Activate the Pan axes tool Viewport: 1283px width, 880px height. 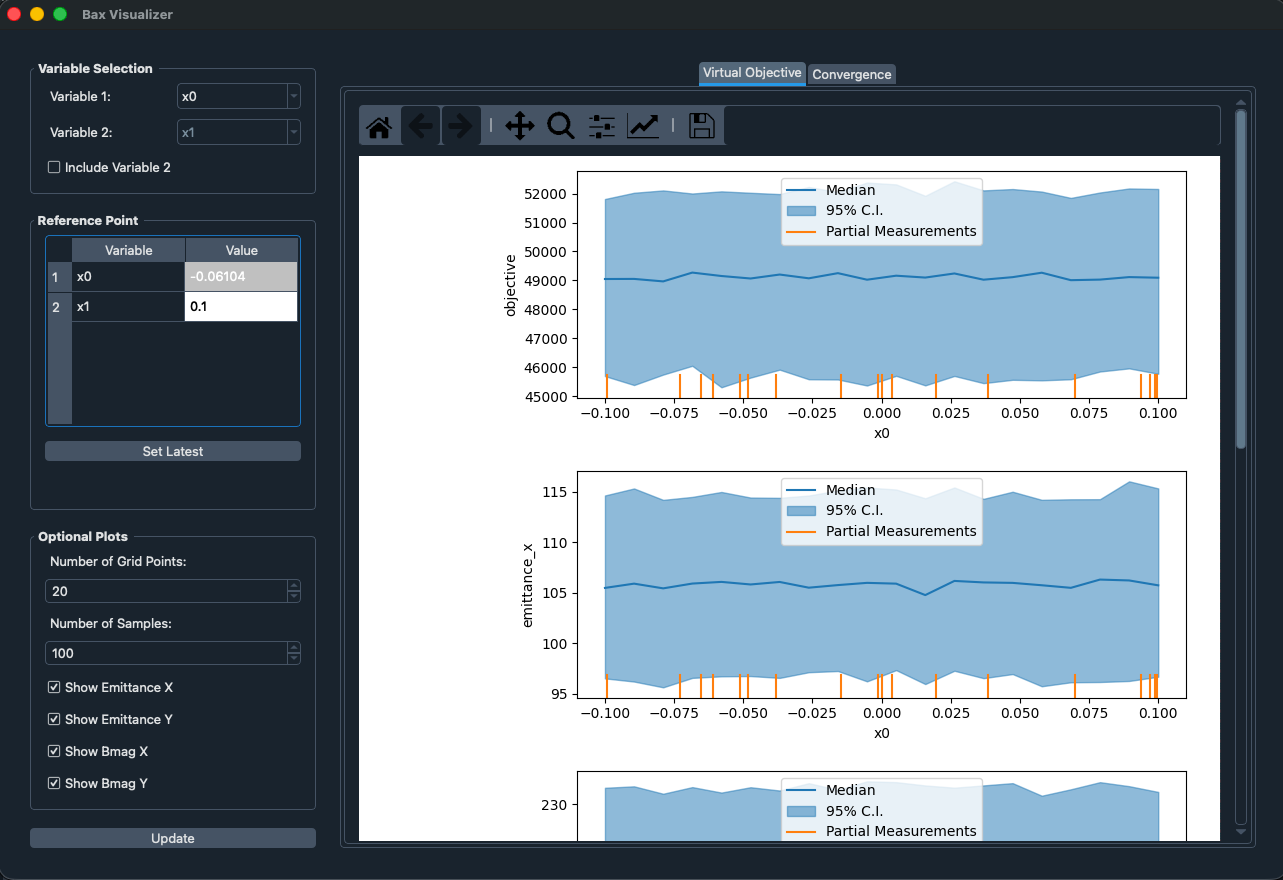tap(520, 126)
